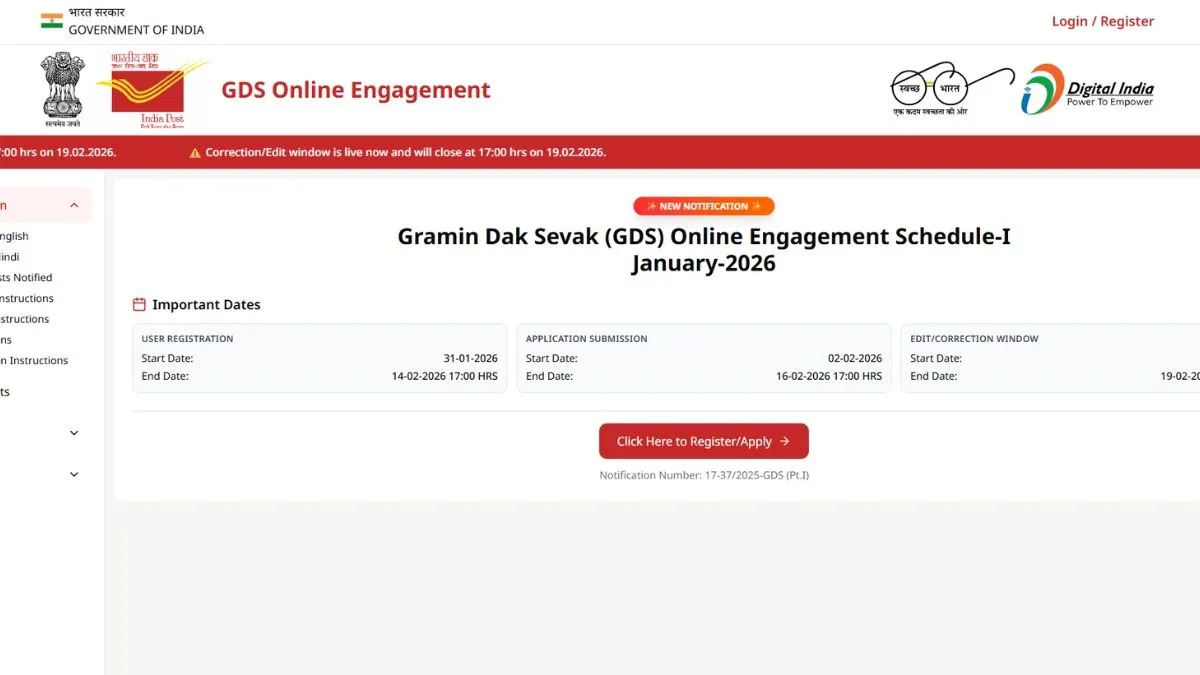Image resolution: width=1200 pixels, height=675 pixels.
Task: Select the User Registration dates card
Action: (x=319, y=358)
